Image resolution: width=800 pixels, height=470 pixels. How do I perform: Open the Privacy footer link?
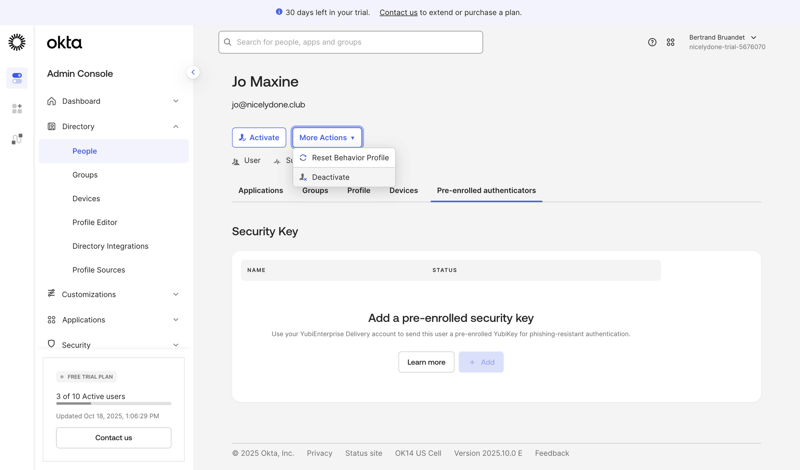(x=319, y=453)
